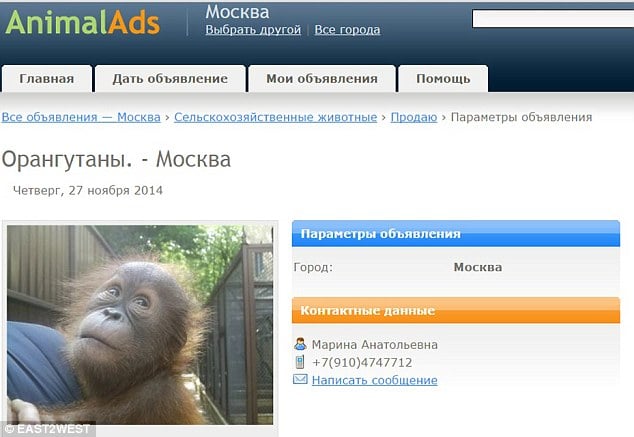Click the contact person icon
Screen dimensions: 634x437
point(300,344)
